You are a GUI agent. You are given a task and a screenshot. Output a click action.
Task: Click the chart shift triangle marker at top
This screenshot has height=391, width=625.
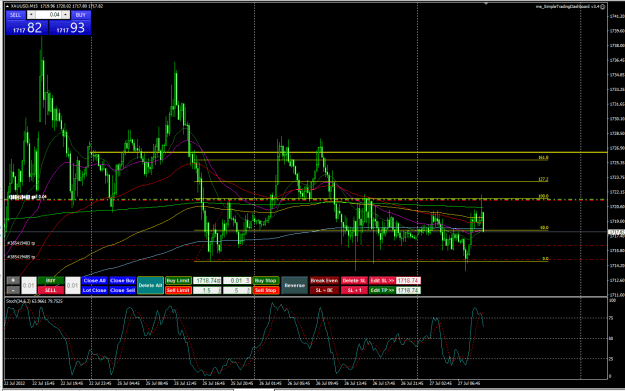(x=486, y=4)
